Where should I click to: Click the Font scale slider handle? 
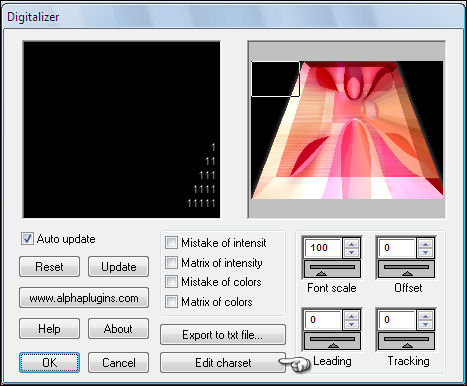321,274
